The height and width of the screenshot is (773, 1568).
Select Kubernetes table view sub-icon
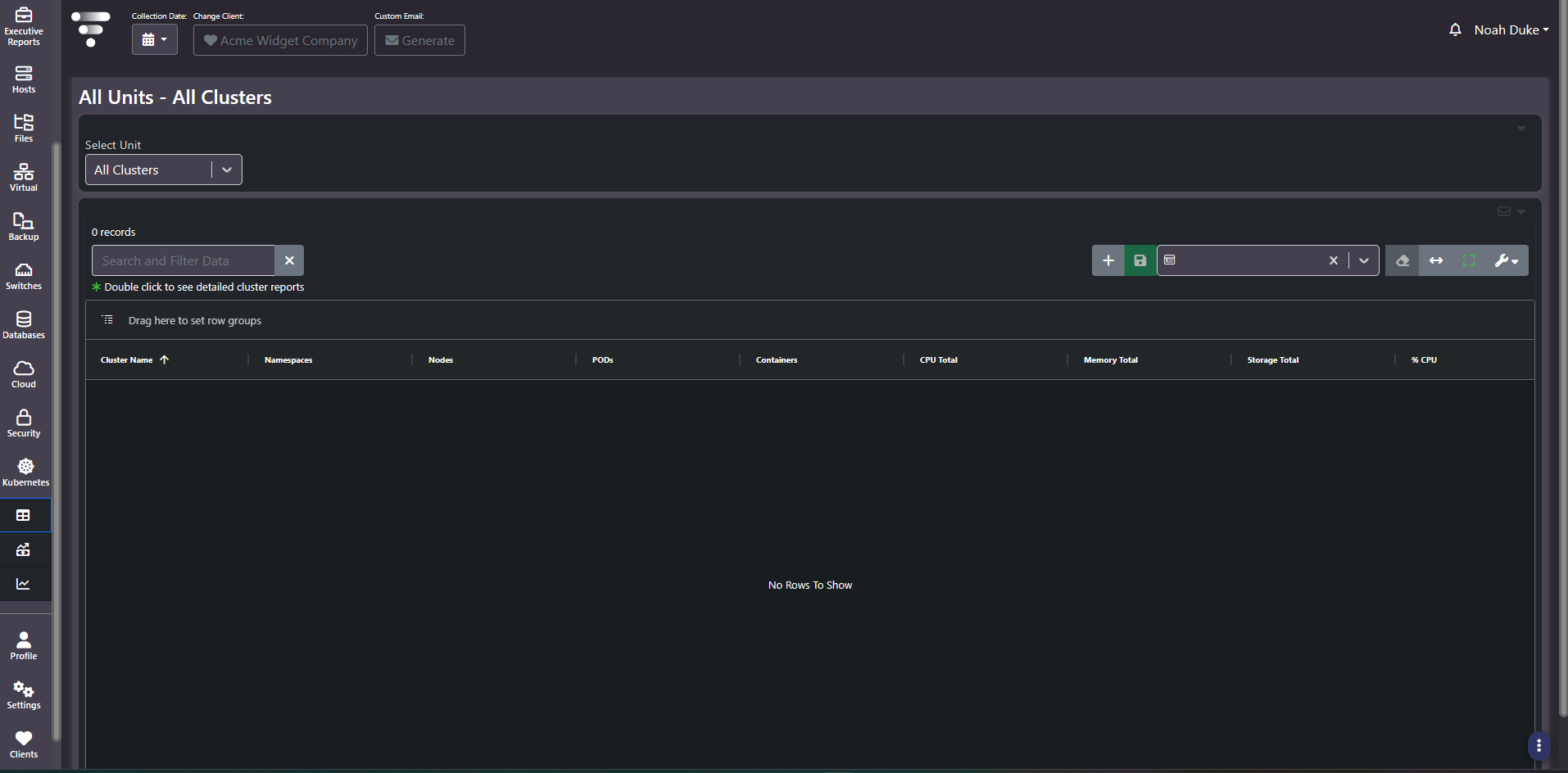(24, 515)
